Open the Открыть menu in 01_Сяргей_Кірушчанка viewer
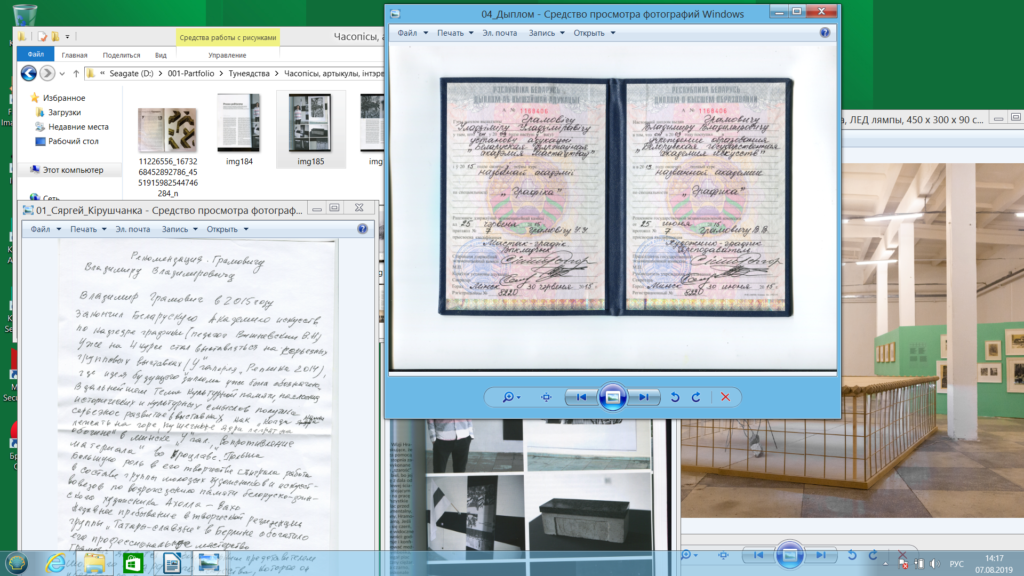 227,229
